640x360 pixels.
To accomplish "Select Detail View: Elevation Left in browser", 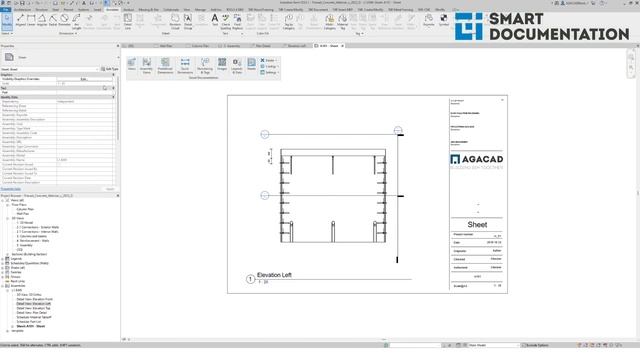I will [33, 304].
